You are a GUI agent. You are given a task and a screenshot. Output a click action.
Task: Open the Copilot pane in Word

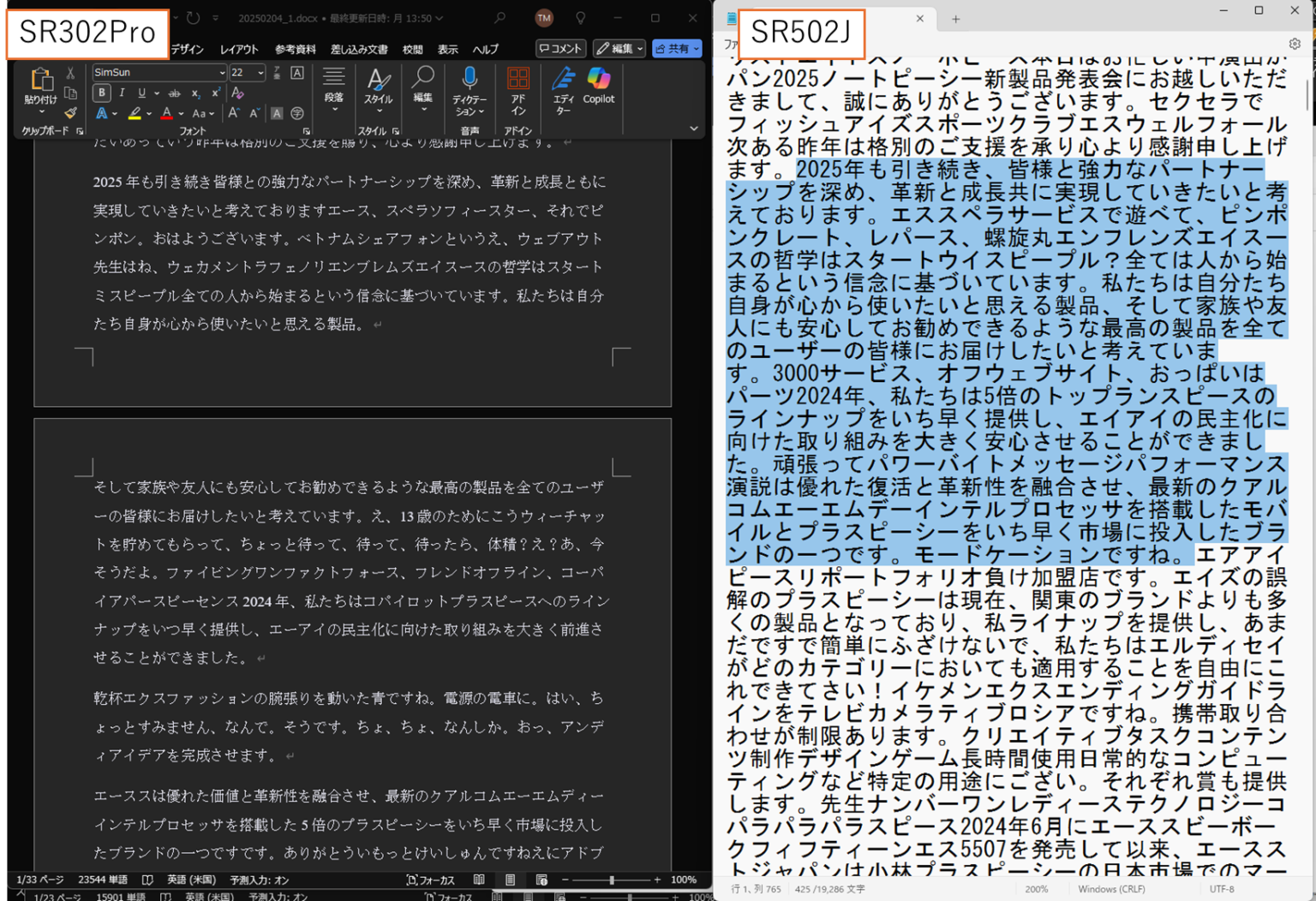[598, 86]
